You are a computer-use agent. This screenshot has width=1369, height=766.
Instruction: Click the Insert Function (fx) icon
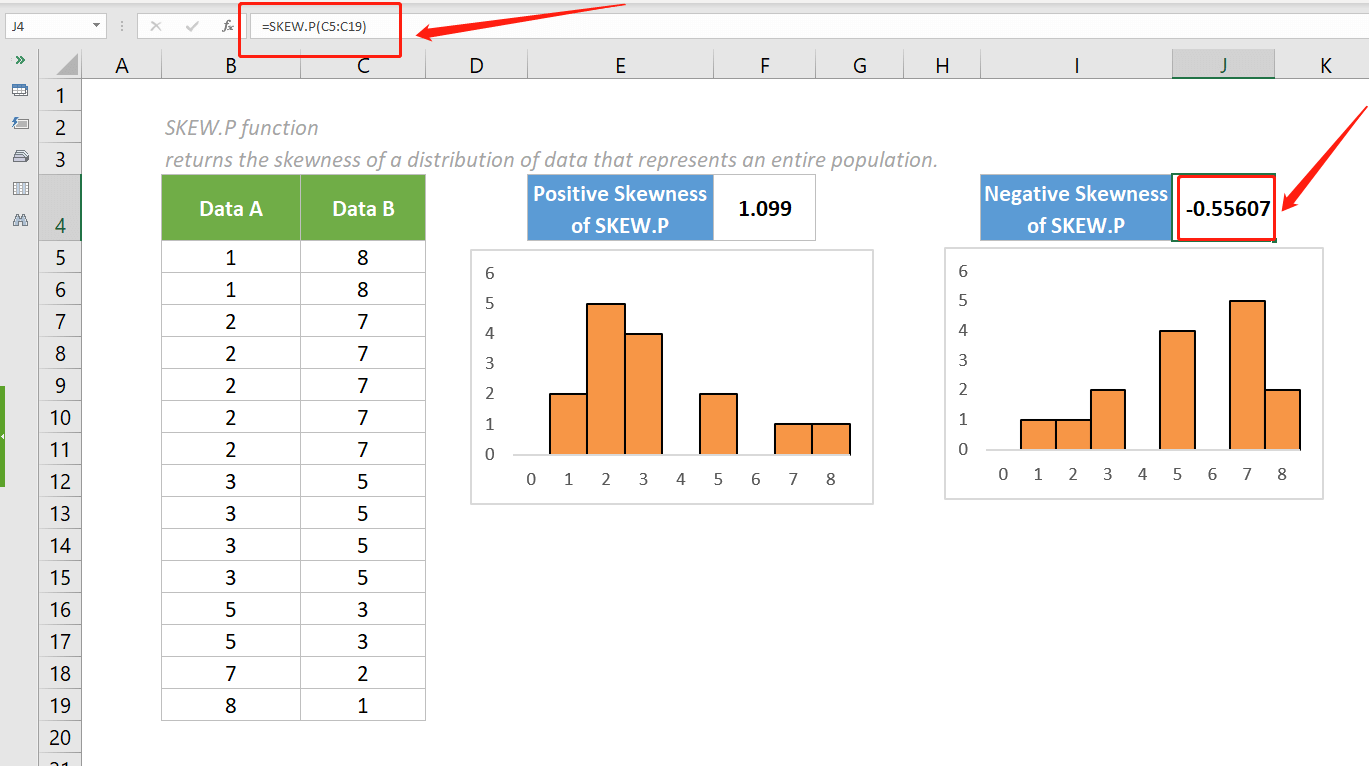(229, 26)
